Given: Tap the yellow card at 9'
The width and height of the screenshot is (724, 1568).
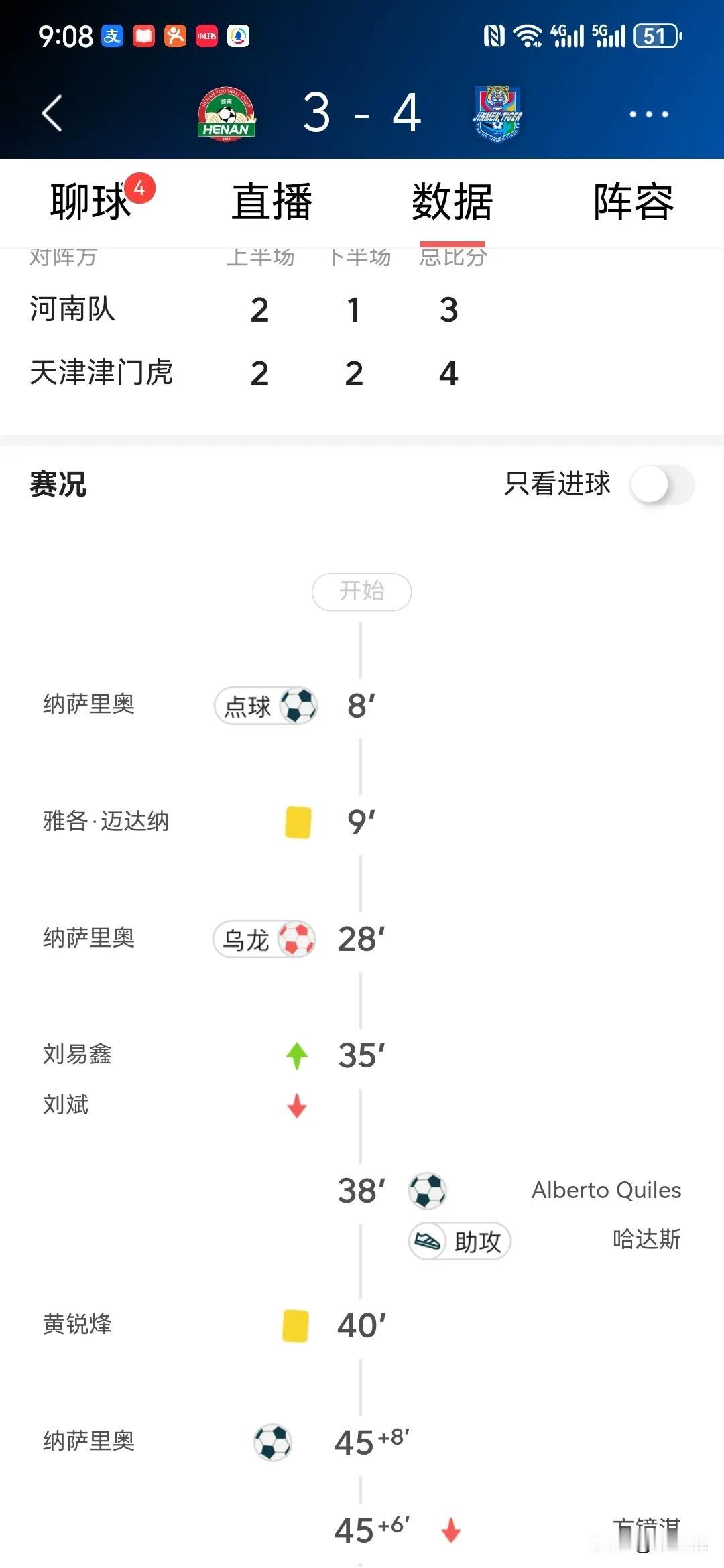Looking at the screenshot, I should [x=298, y=822].
